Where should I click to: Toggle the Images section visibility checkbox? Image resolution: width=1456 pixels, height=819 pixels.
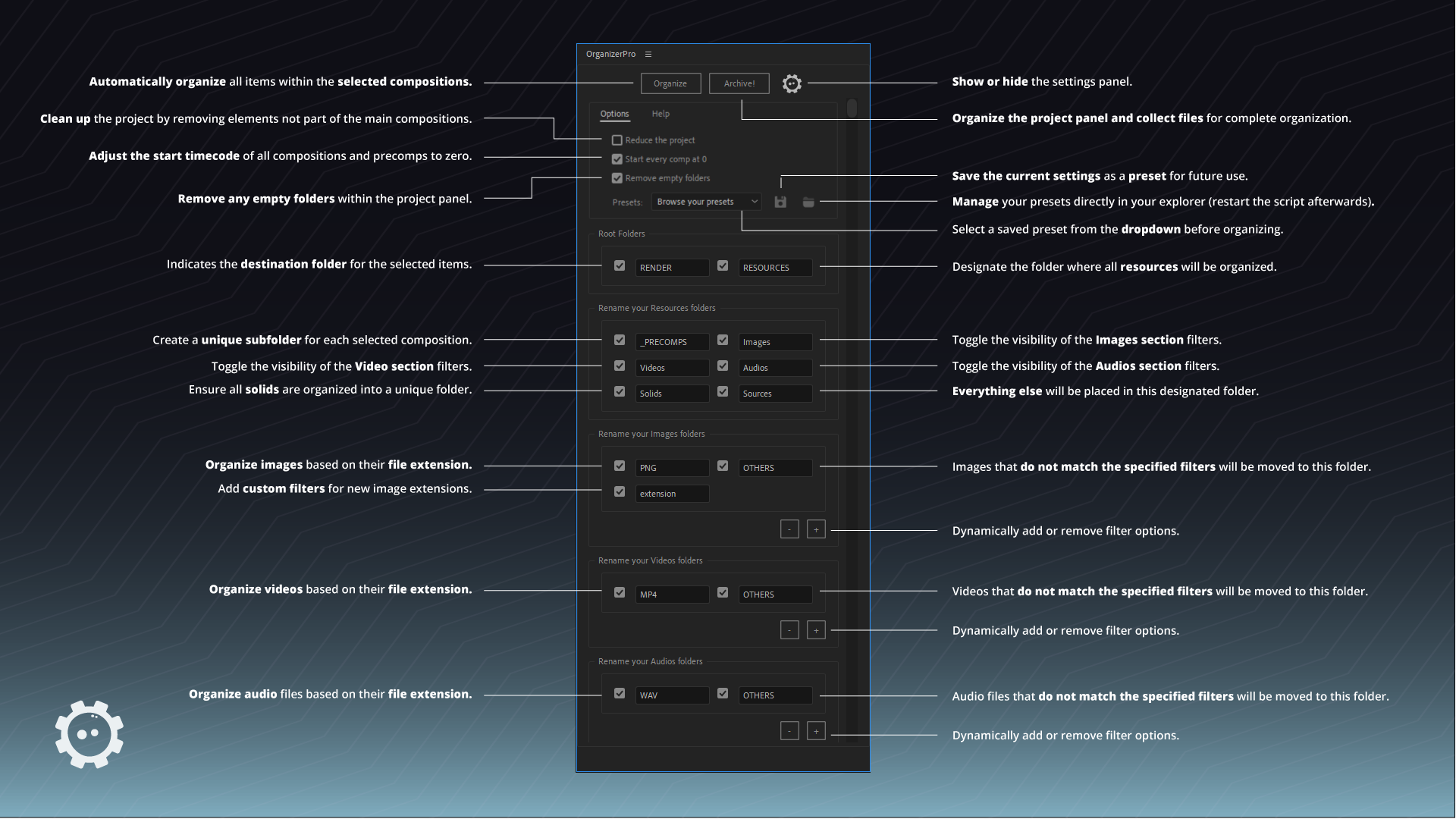(x=723, y=340)
